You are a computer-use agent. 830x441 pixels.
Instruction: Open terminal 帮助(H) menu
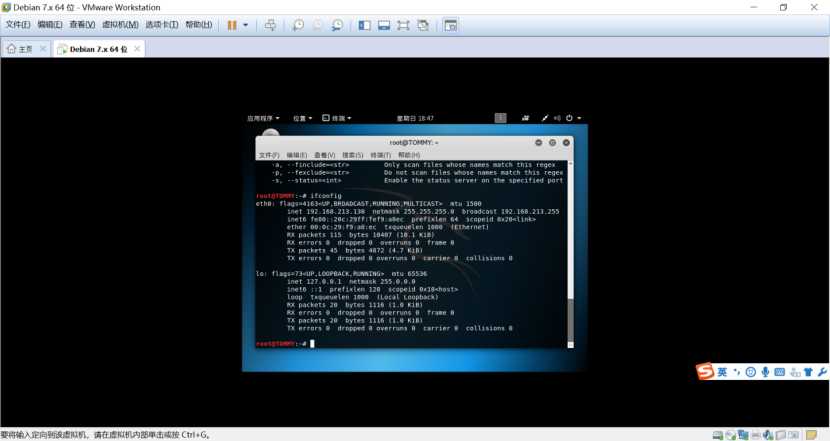(x=409, y=155)
